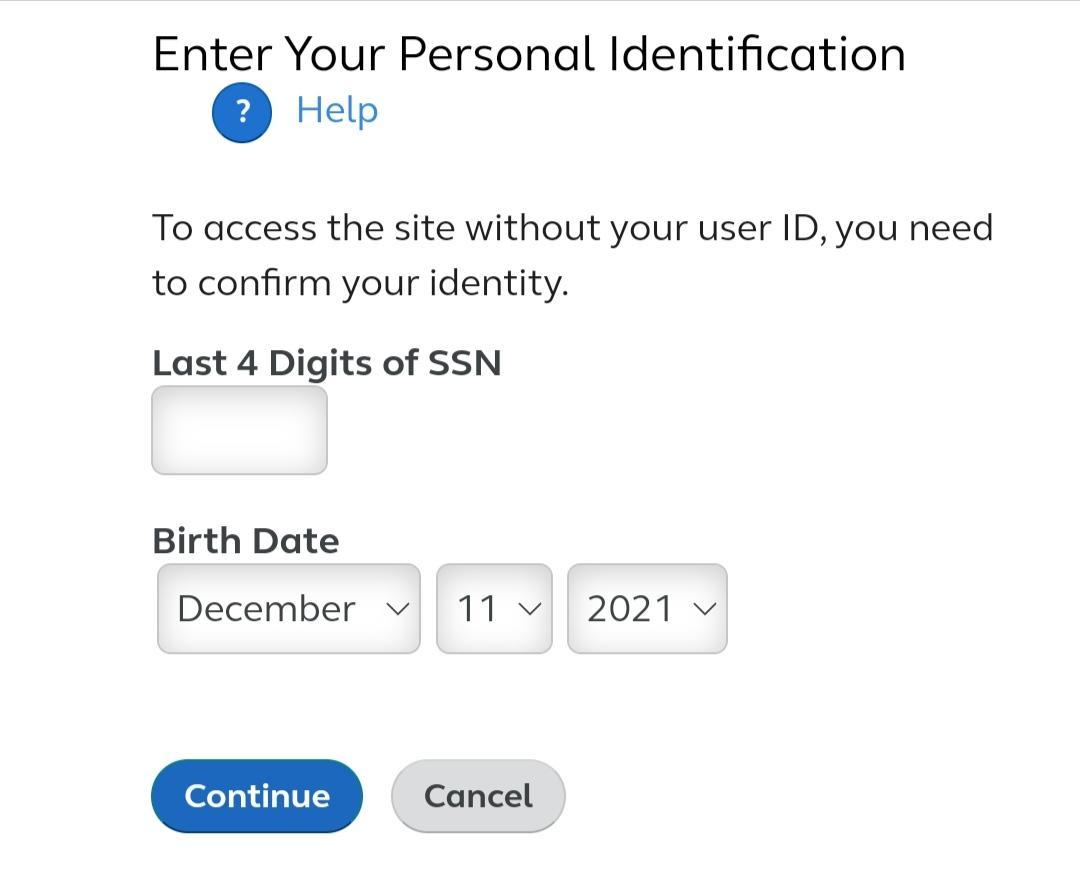Click the chevron arrow beside day 11
The image size is (1080, 875).
click(530, 609)
